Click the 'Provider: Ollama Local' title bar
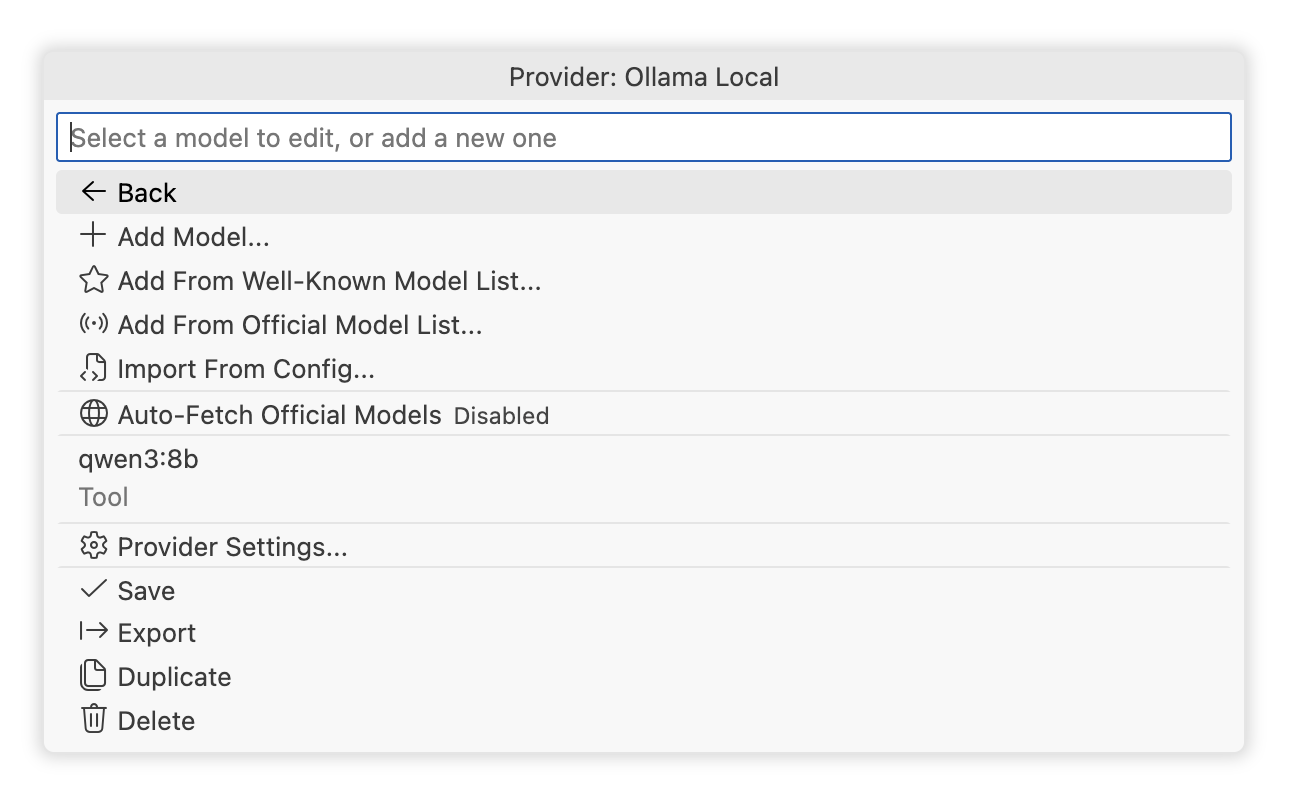The image size is (1290, 800). click(644, 77)
